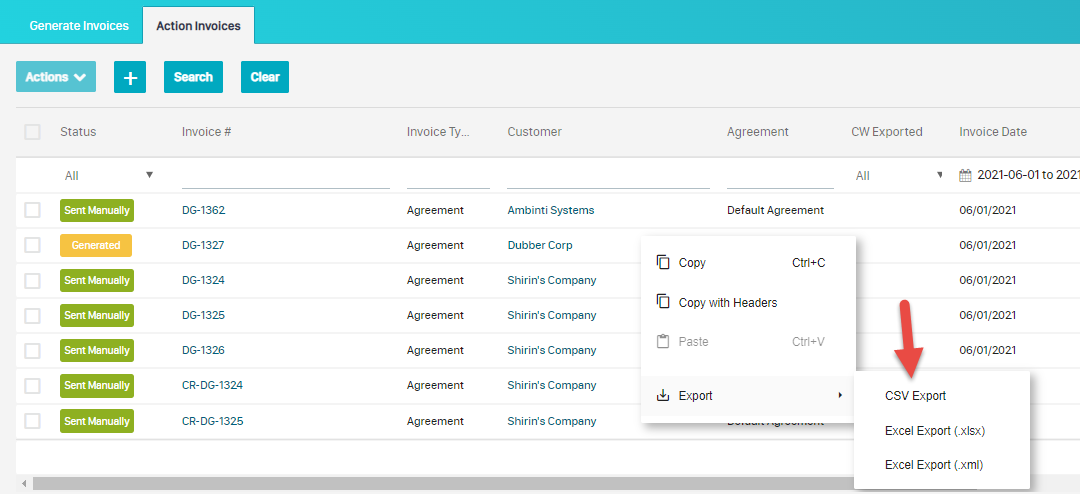The width and height of the screenshot is (1080, 494).
Task: Open the Export menu entry
Action: [x=748, y=395]
